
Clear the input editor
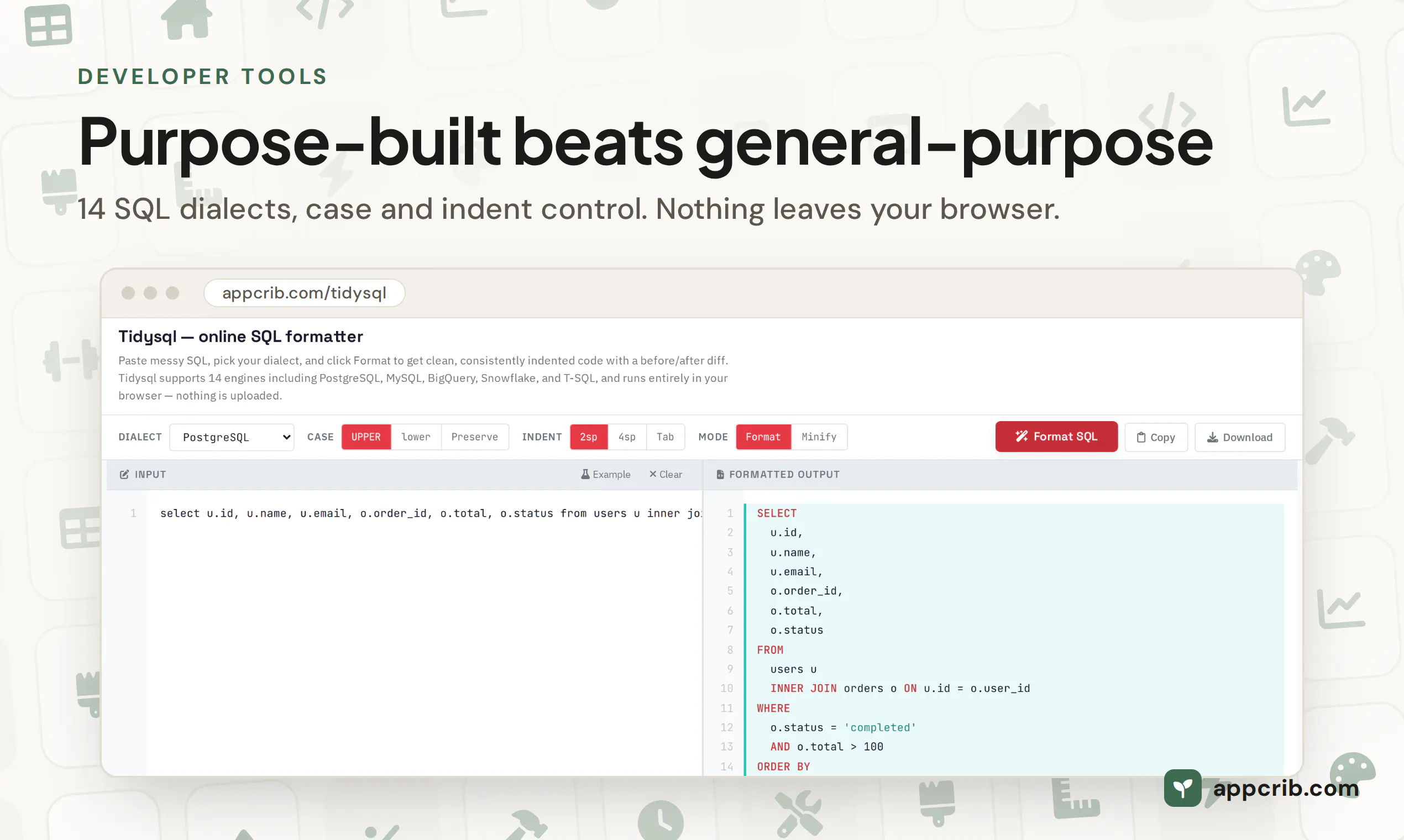(x=666, y=474)
